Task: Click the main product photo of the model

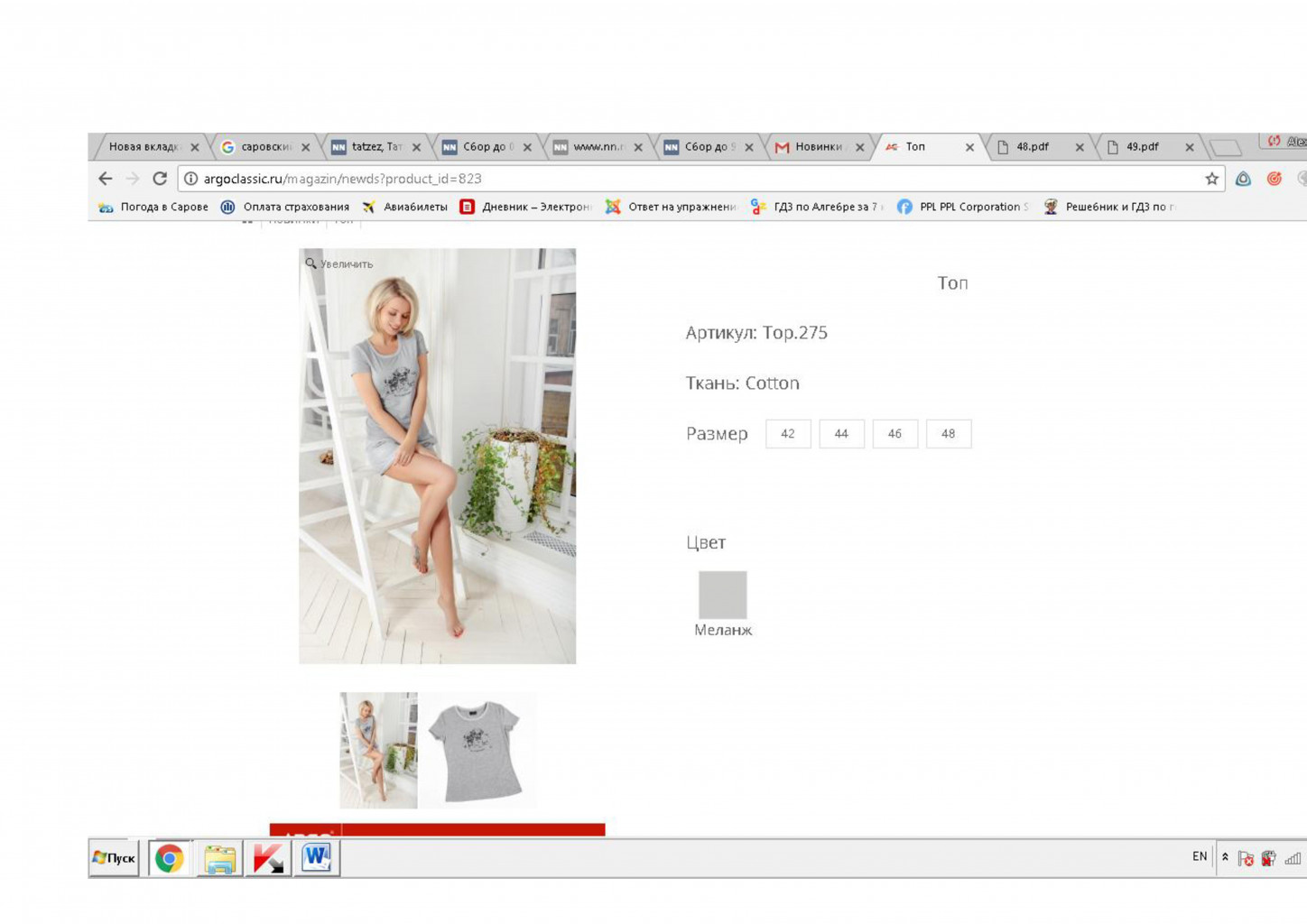Action: (438, 457)
